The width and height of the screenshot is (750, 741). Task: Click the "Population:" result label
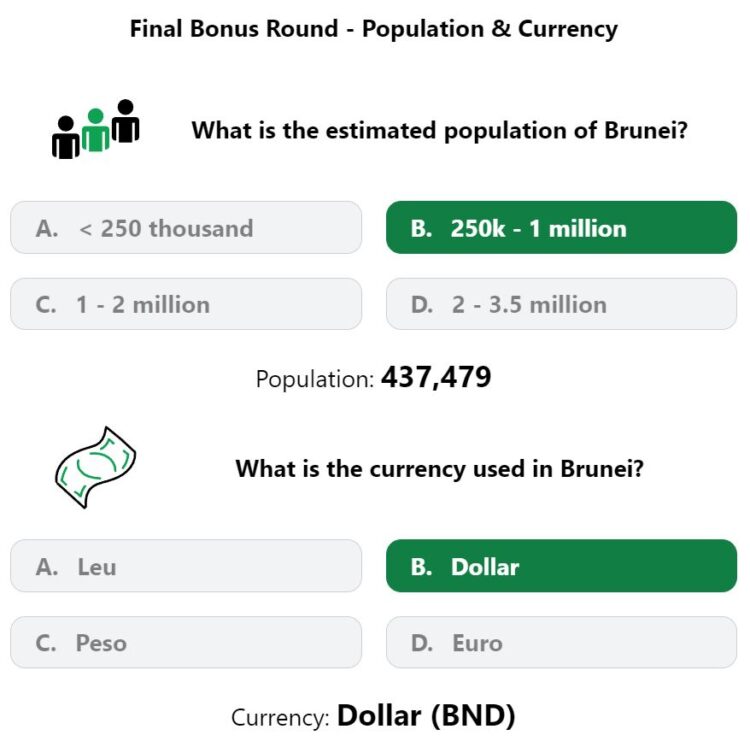point(315,380)
